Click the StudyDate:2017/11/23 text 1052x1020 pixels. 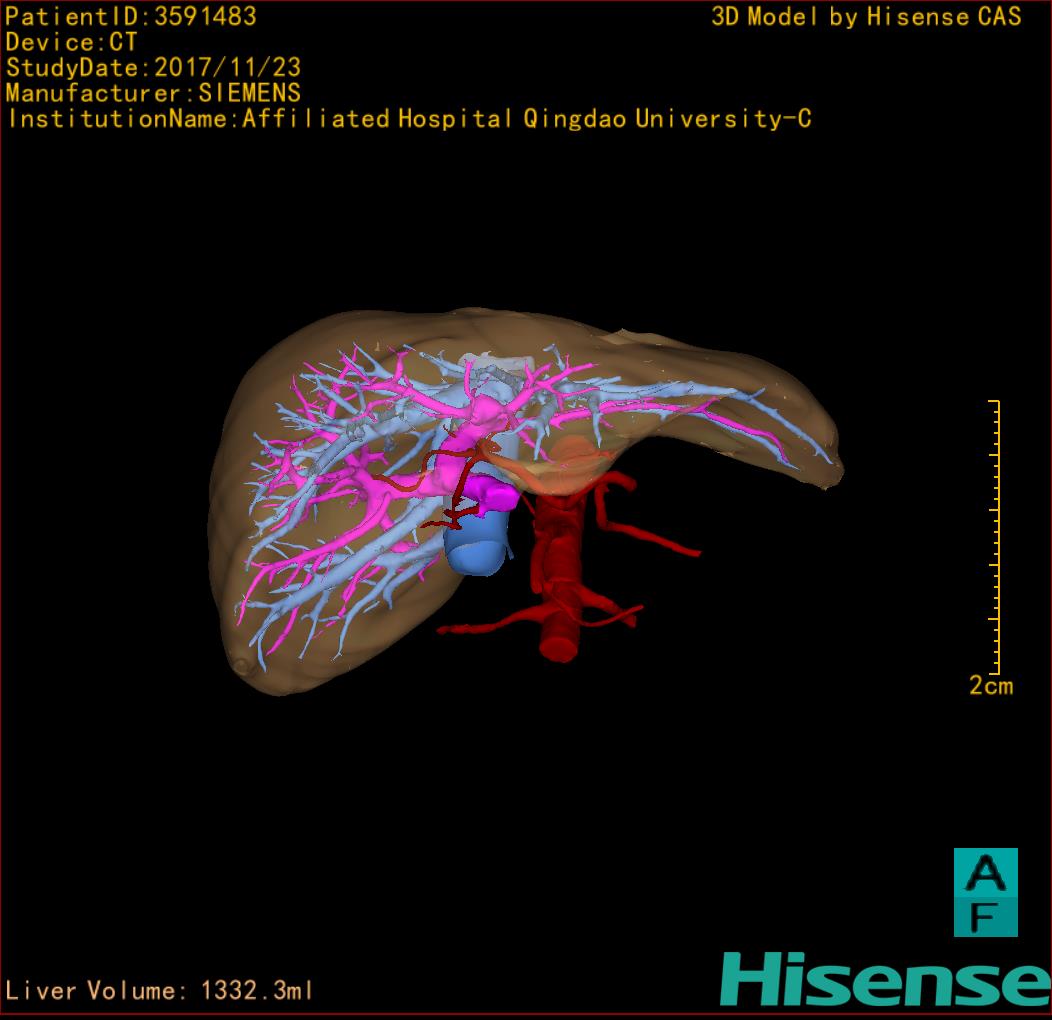(154, 67)
